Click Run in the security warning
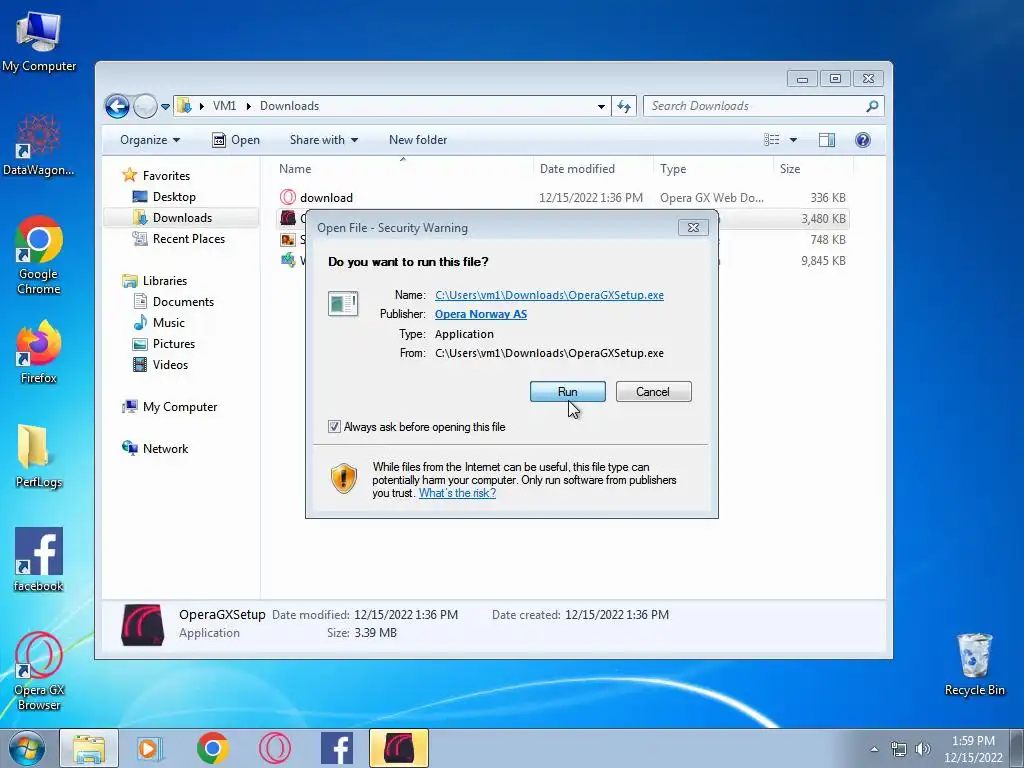1024x768 pixels. click(x=568, y=392)
